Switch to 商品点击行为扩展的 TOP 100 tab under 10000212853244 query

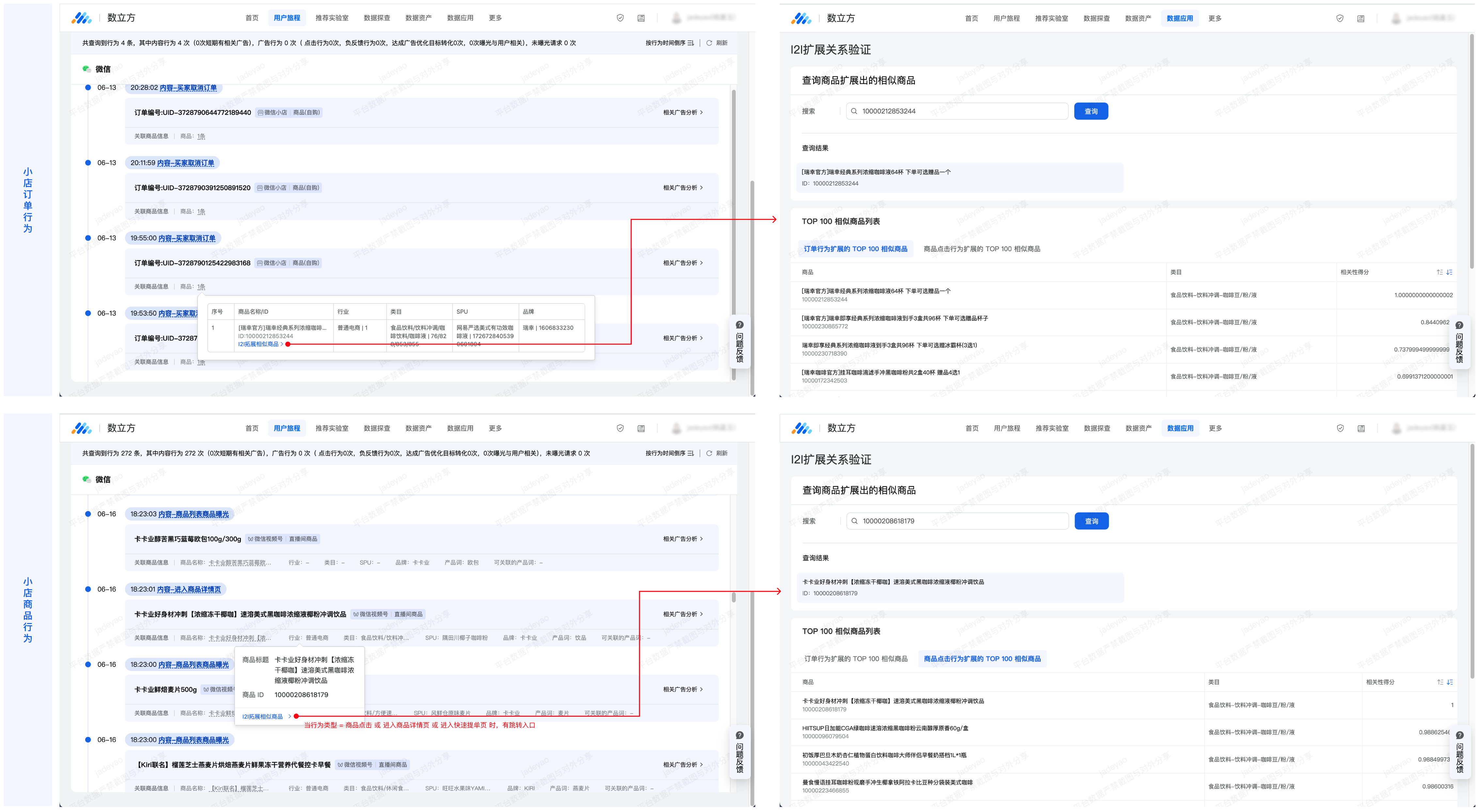(982, 249)
